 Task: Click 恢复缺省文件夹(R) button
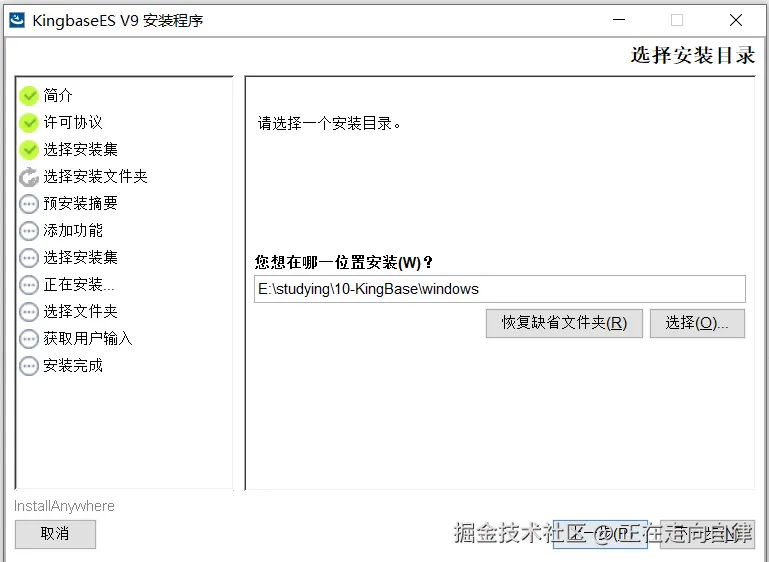(x=564, y=323)
